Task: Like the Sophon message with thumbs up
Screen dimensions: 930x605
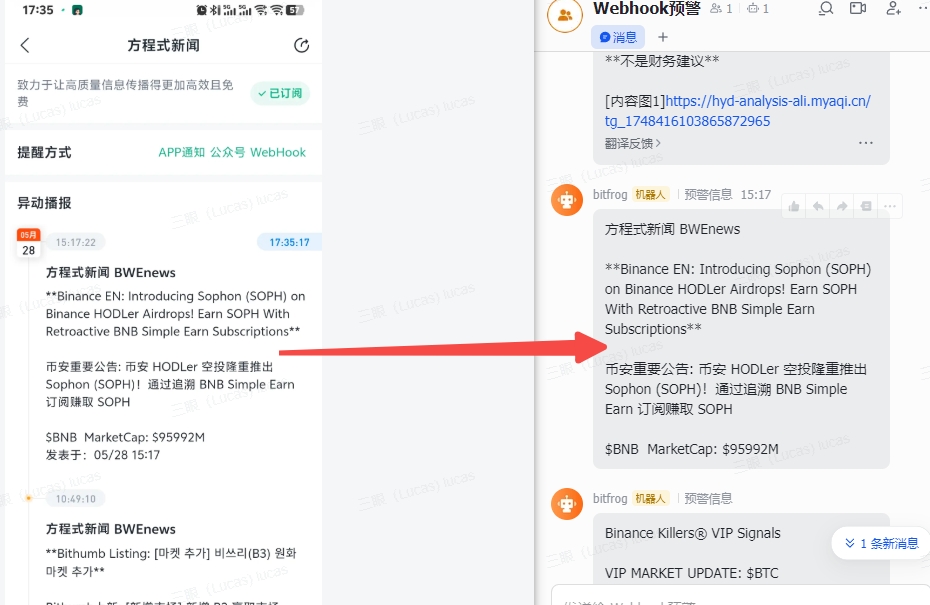Action: pos(794,206)
